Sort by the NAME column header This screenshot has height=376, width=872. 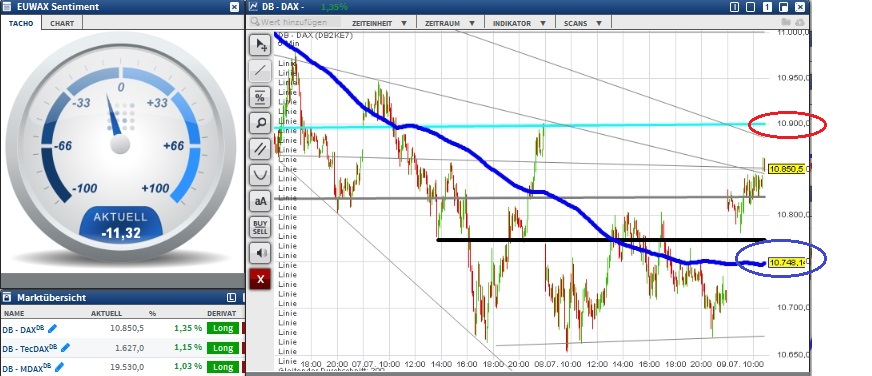[x=14, y=313]
